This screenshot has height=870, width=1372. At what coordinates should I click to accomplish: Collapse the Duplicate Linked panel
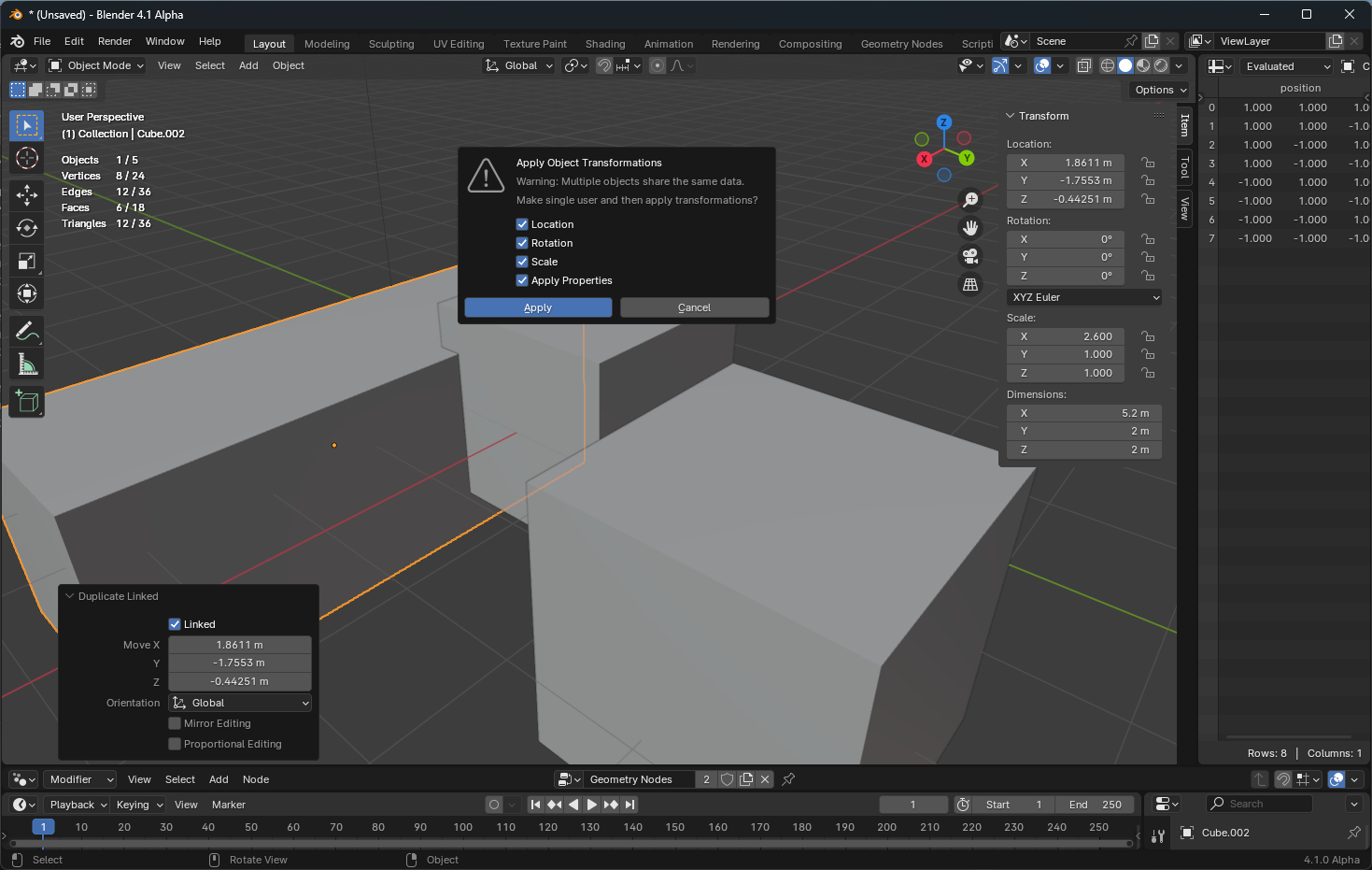point(69,596)
